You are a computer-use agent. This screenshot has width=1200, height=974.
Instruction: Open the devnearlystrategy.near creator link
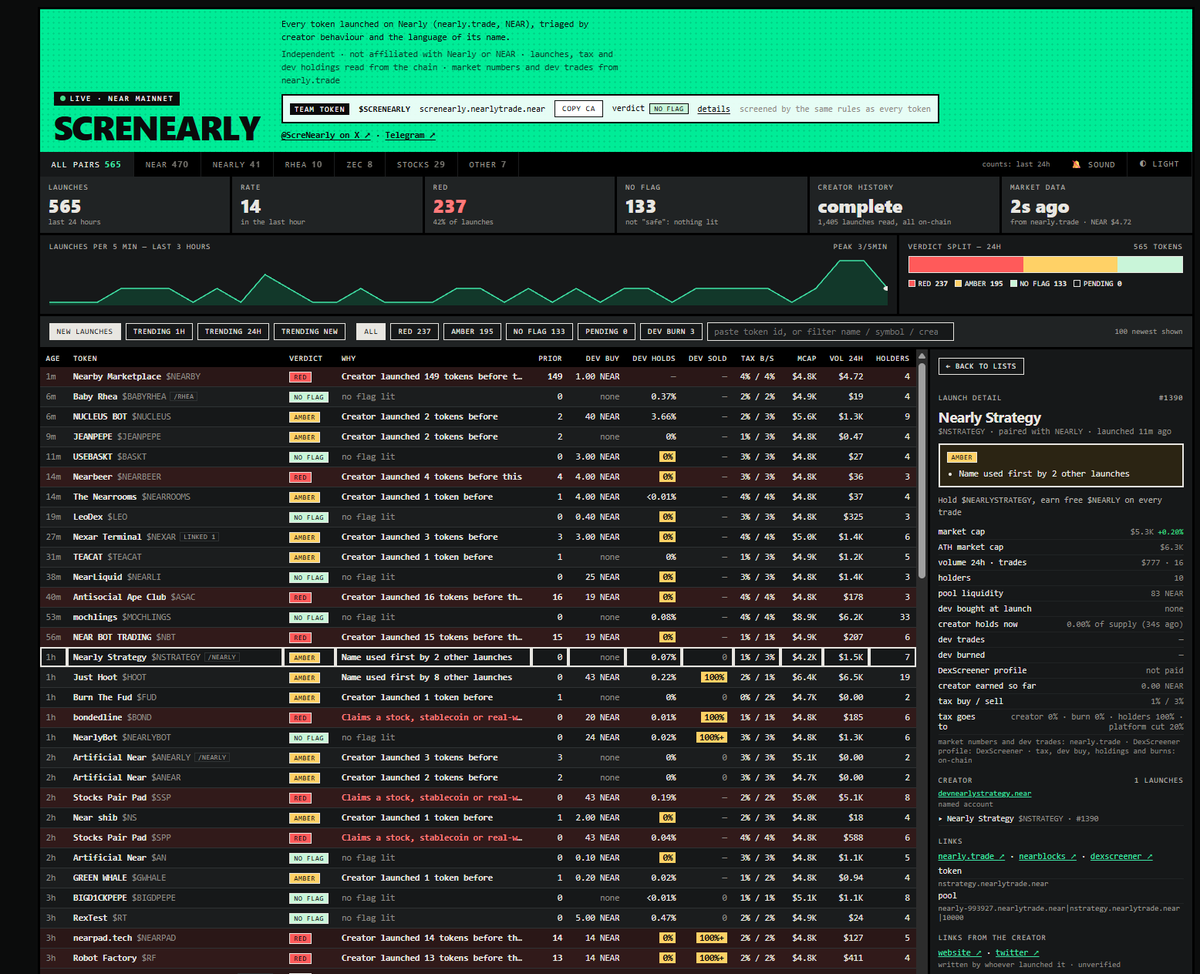coord(984,793)
